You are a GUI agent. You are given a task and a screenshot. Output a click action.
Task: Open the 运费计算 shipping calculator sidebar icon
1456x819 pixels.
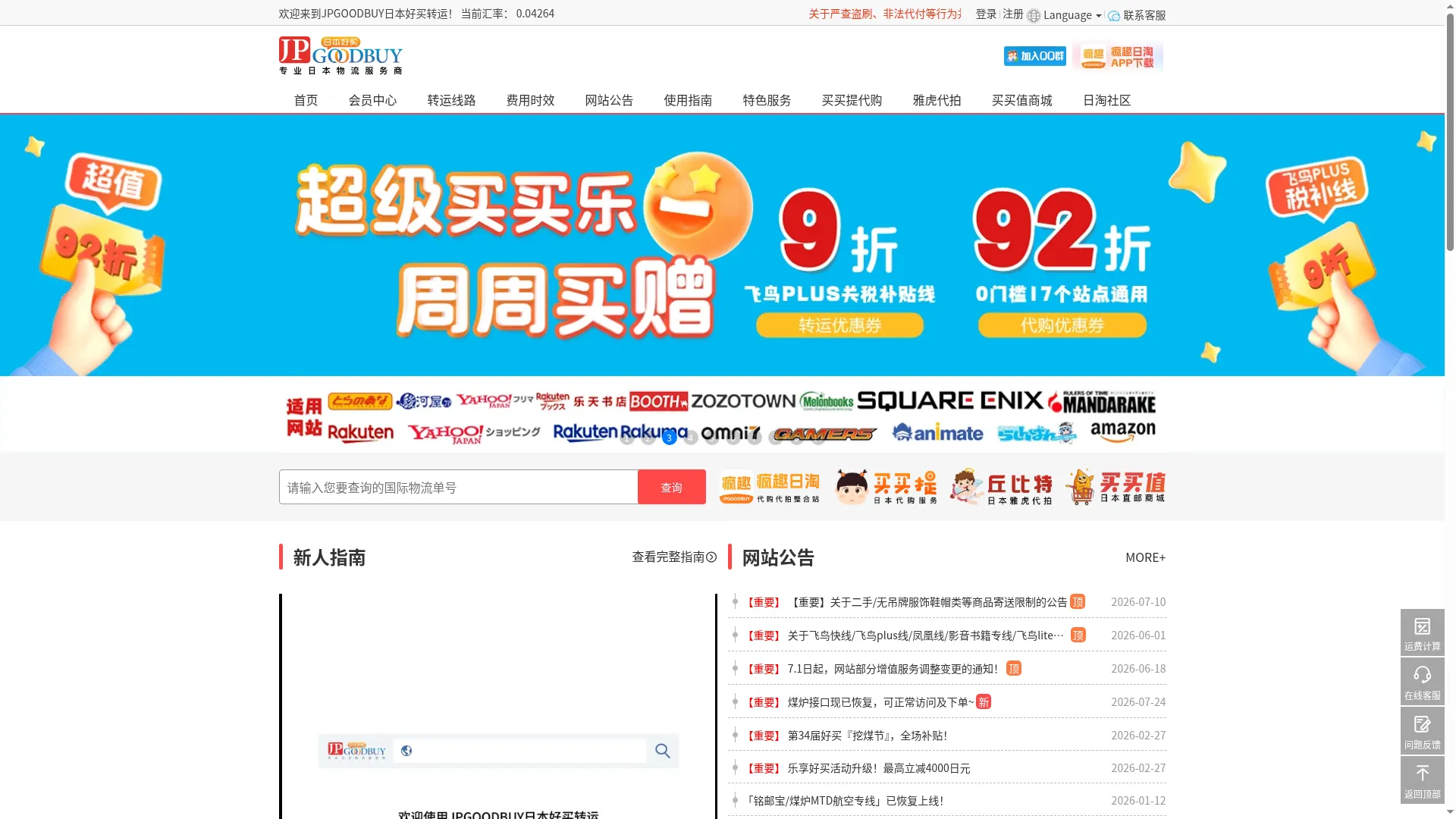pos(1422,632)
